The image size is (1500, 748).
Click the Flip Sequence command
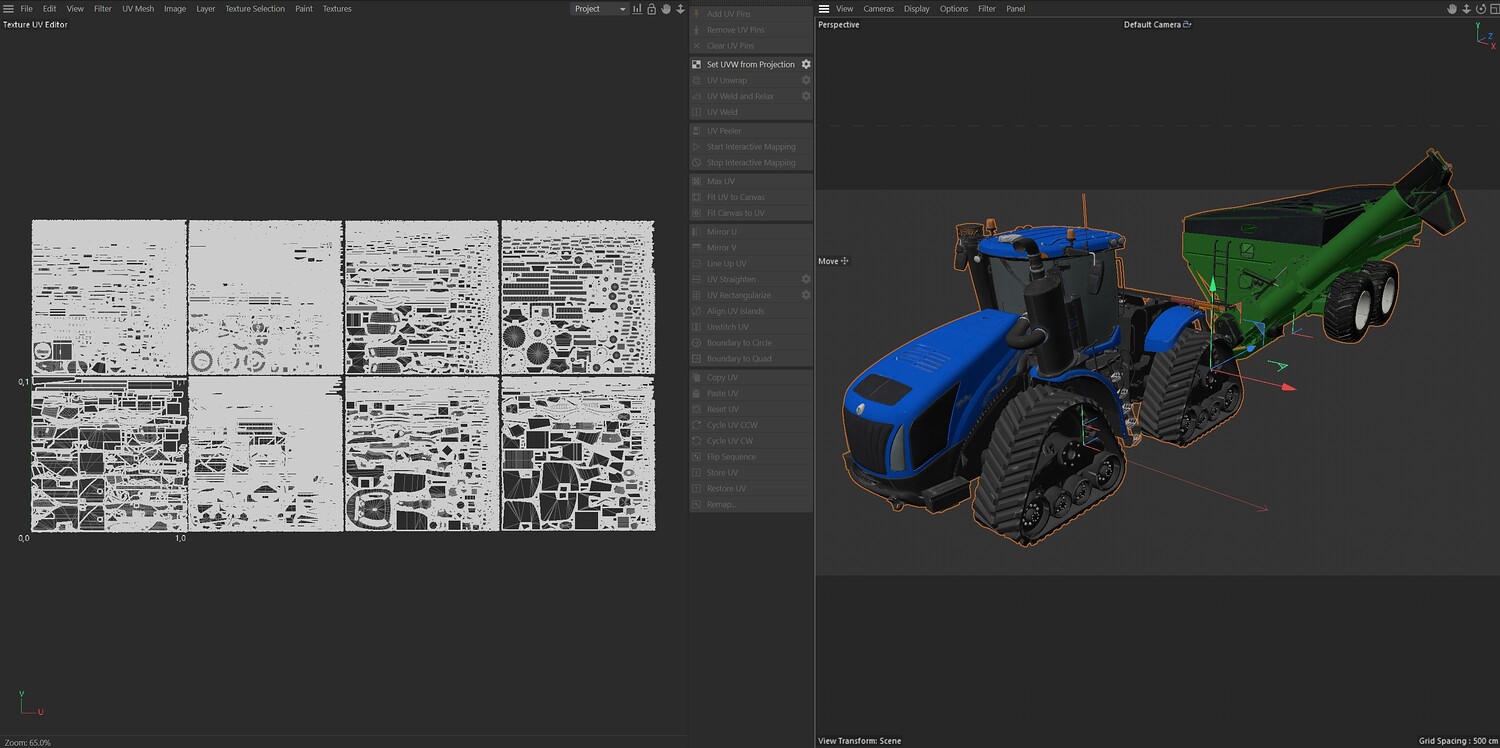tap(731, 457)
